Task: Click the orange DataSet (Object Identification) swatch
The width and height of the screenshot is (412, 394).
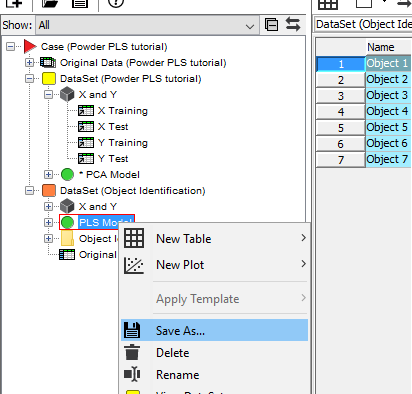Action: coord(49,190)
